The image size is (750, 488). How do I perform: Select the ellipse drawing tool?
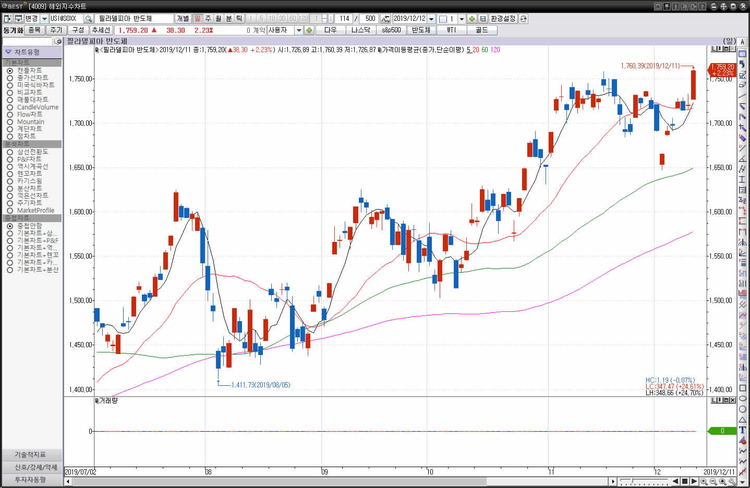point(742,399)
